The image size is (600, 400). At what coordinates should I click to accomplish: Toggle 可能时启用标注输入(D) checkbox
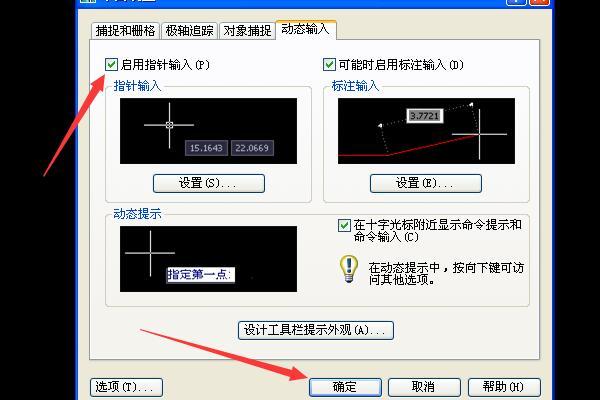329,64
